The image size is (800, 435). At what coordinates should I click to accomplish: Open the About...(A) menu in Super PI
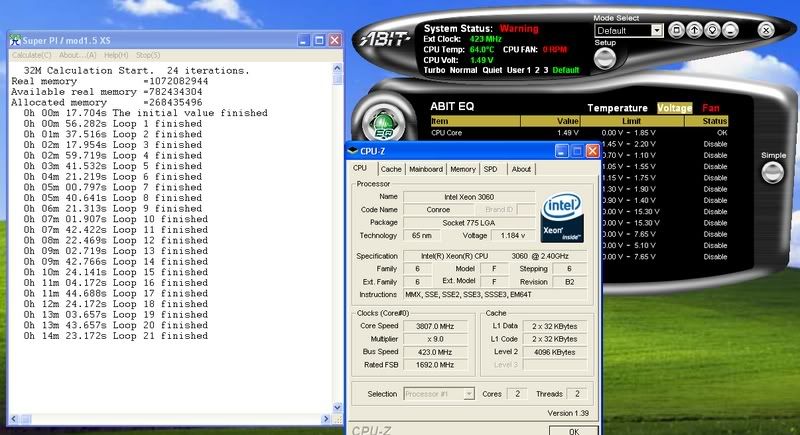[78, 55]
